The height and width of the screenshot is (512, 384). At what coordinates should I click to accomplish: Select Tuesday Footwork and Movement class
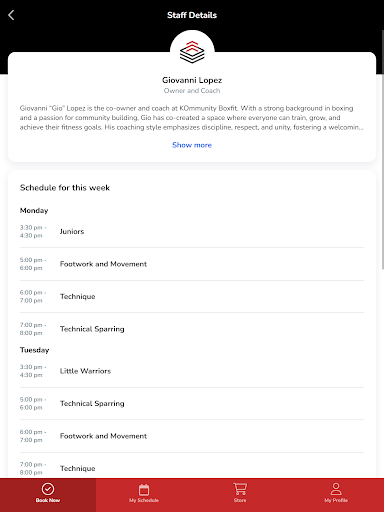pos(192,436)
